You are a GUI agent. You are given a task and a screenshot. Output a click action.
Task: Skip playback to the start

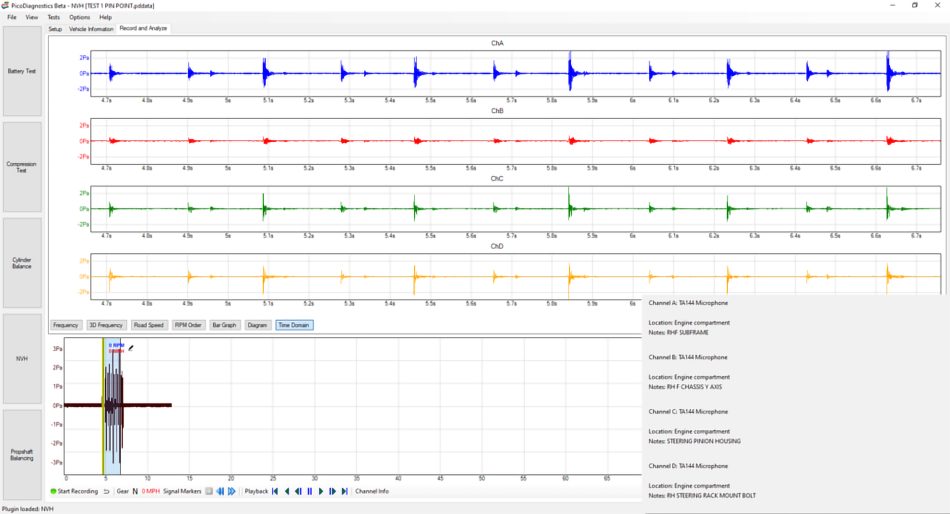coord(275,491)
